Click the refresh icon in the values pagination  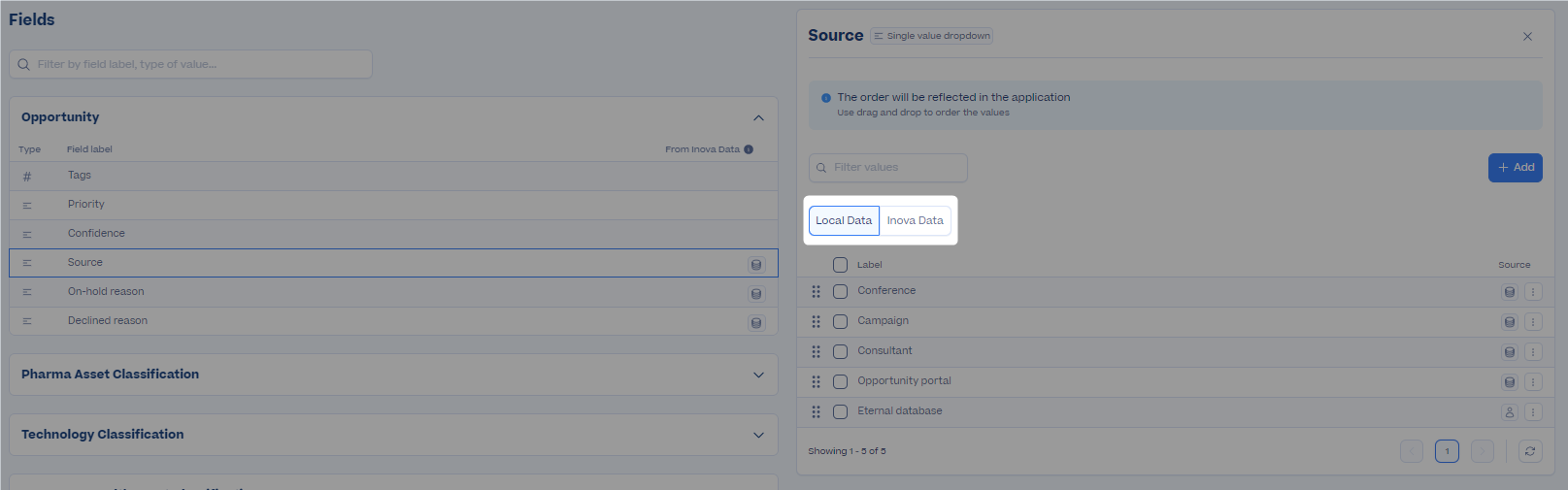click(x=1530, y=451)
